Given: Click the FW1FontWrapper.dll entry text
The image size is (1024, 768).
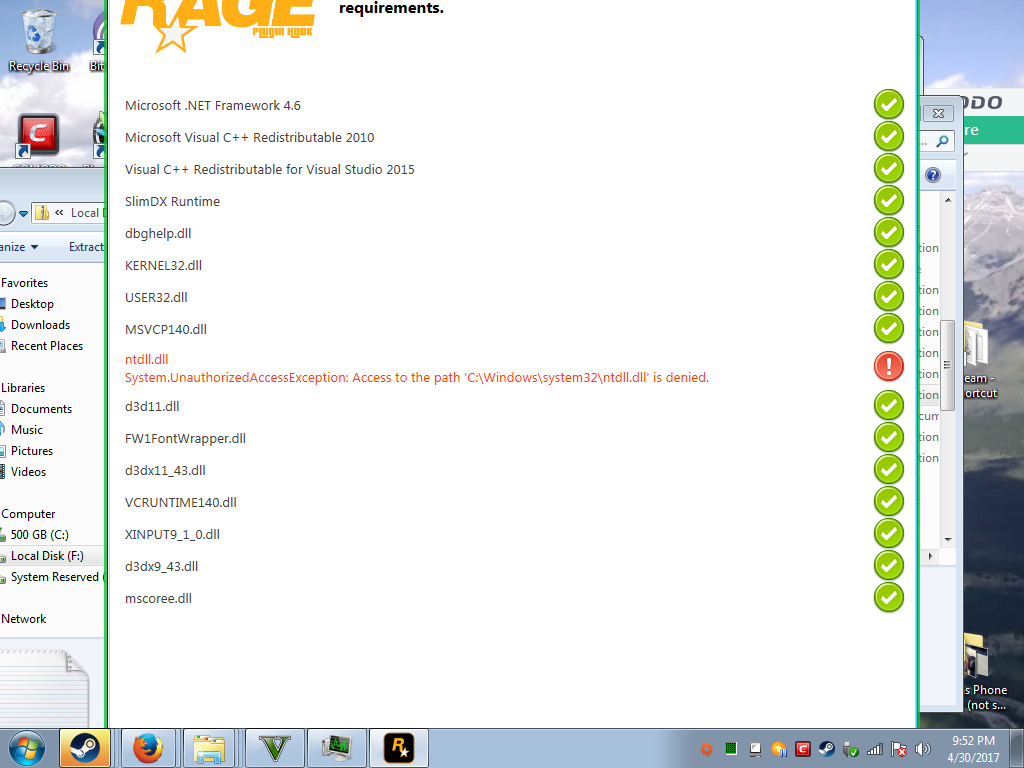Looking at the screenshot, I should [x=185, y=438].
